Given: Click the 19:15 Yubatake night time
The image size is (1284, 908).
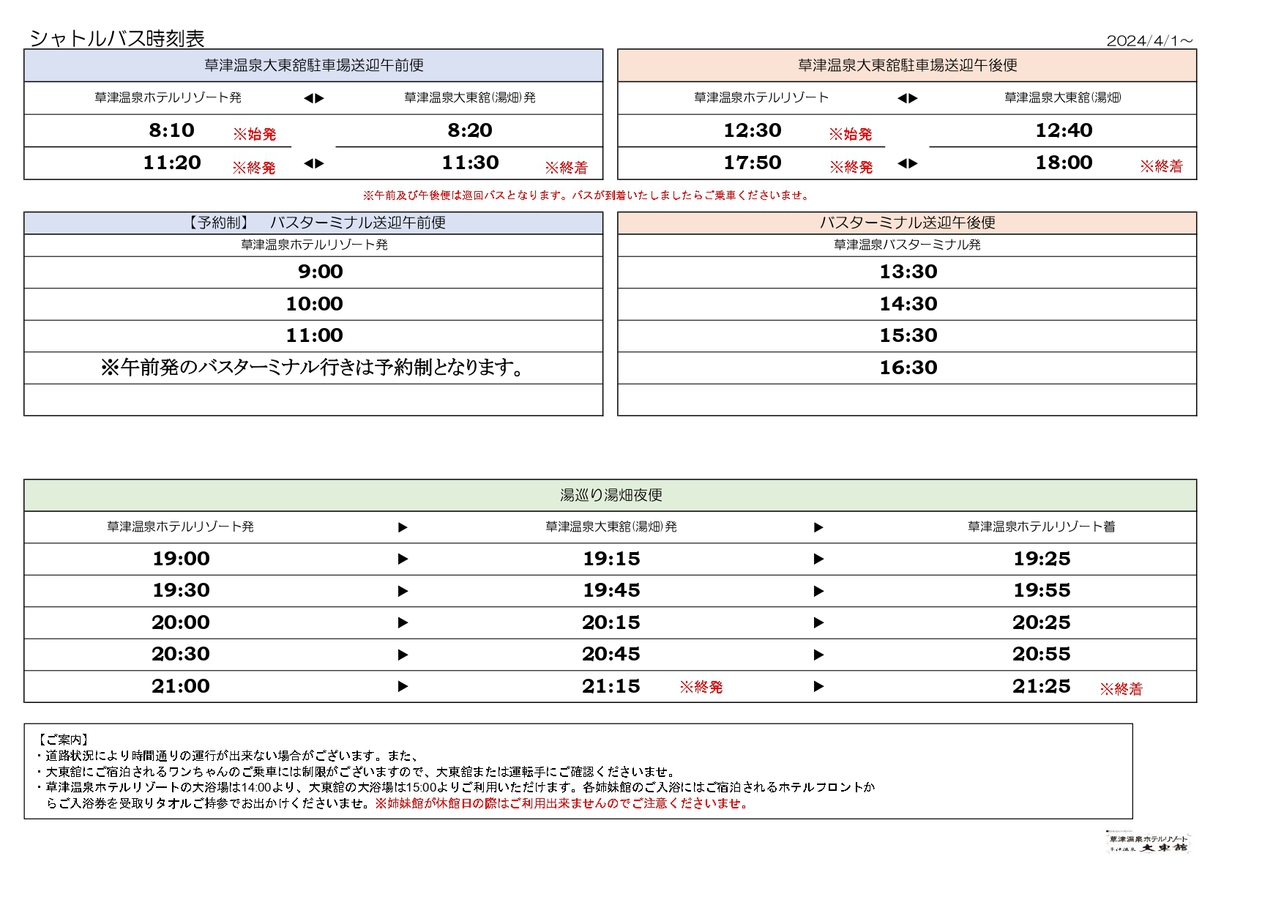Looking at the screenshot, I should coord(611,559).
